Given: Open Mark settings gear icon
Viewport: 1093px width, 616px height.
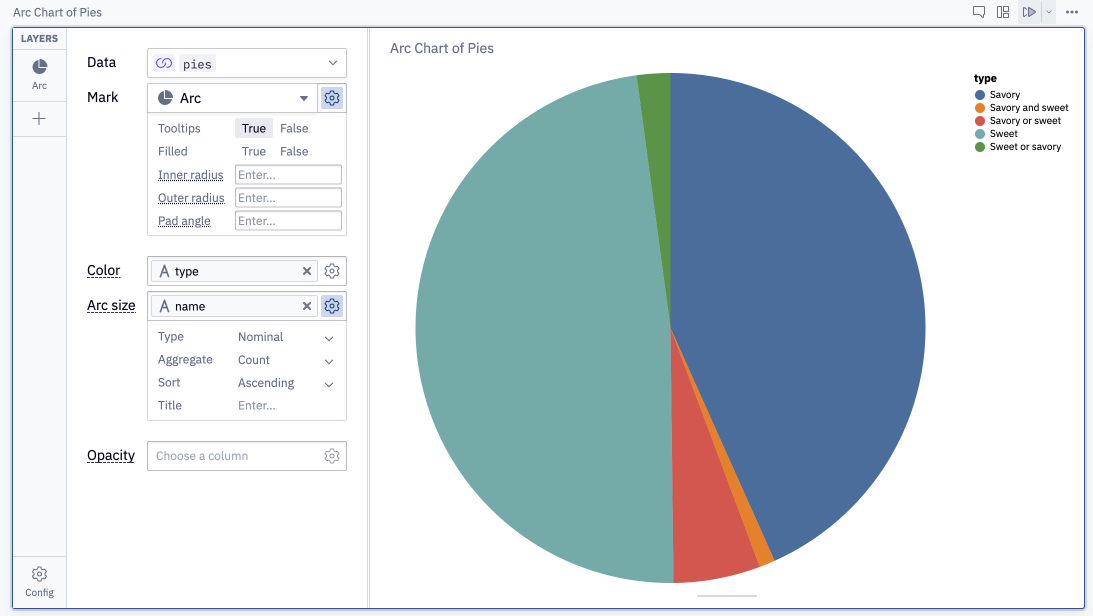Looking at the screenshot, I should pyautogui.click(x=332, y=98).
